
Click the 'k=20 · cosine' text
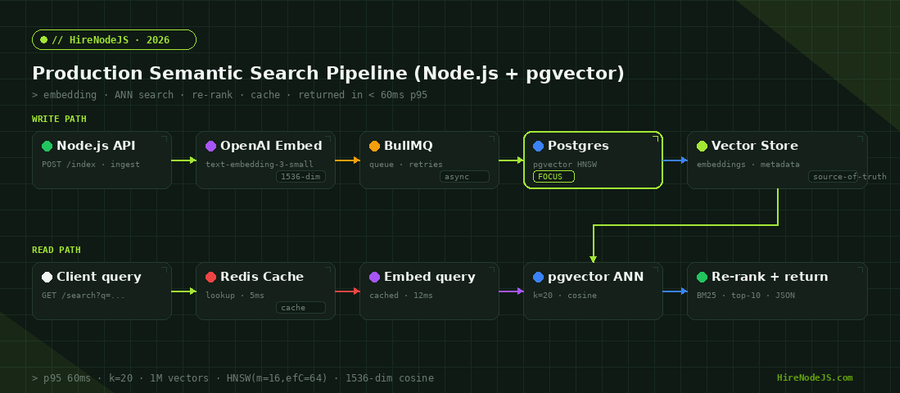pos(565,295)
